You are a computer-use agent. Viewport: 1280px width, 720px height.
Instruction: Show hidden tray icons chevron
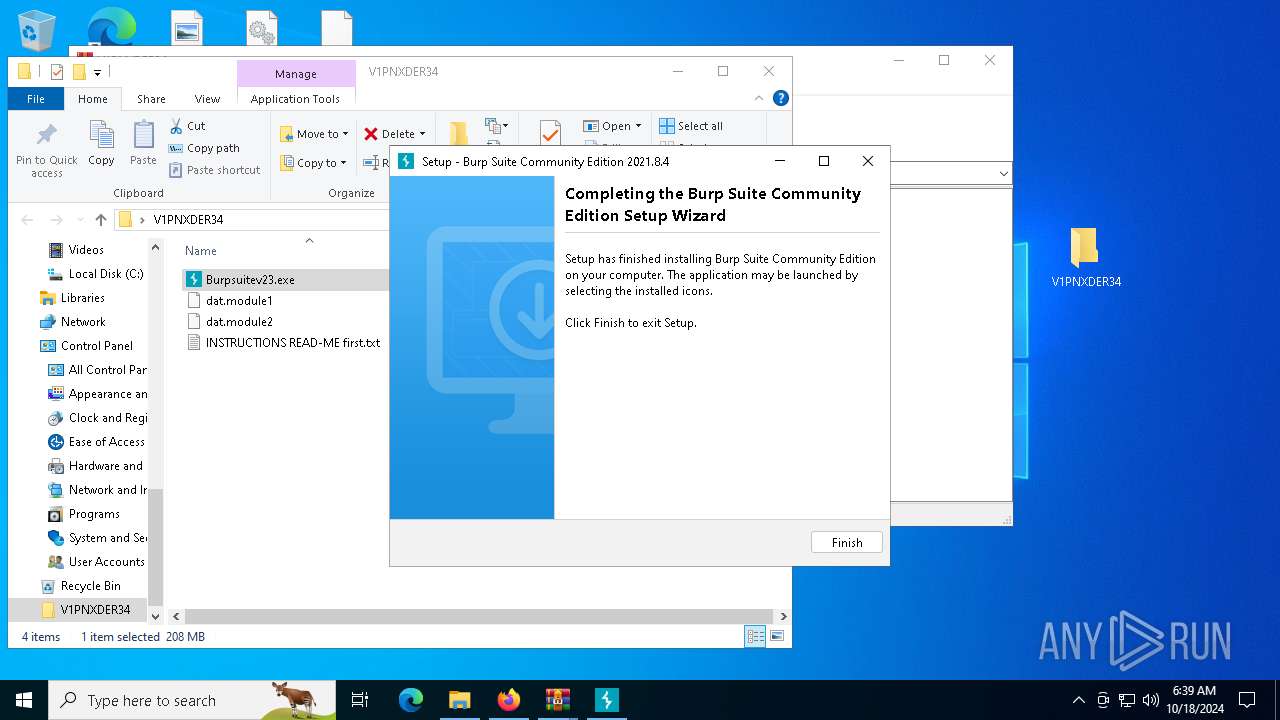click(1078, 700)
